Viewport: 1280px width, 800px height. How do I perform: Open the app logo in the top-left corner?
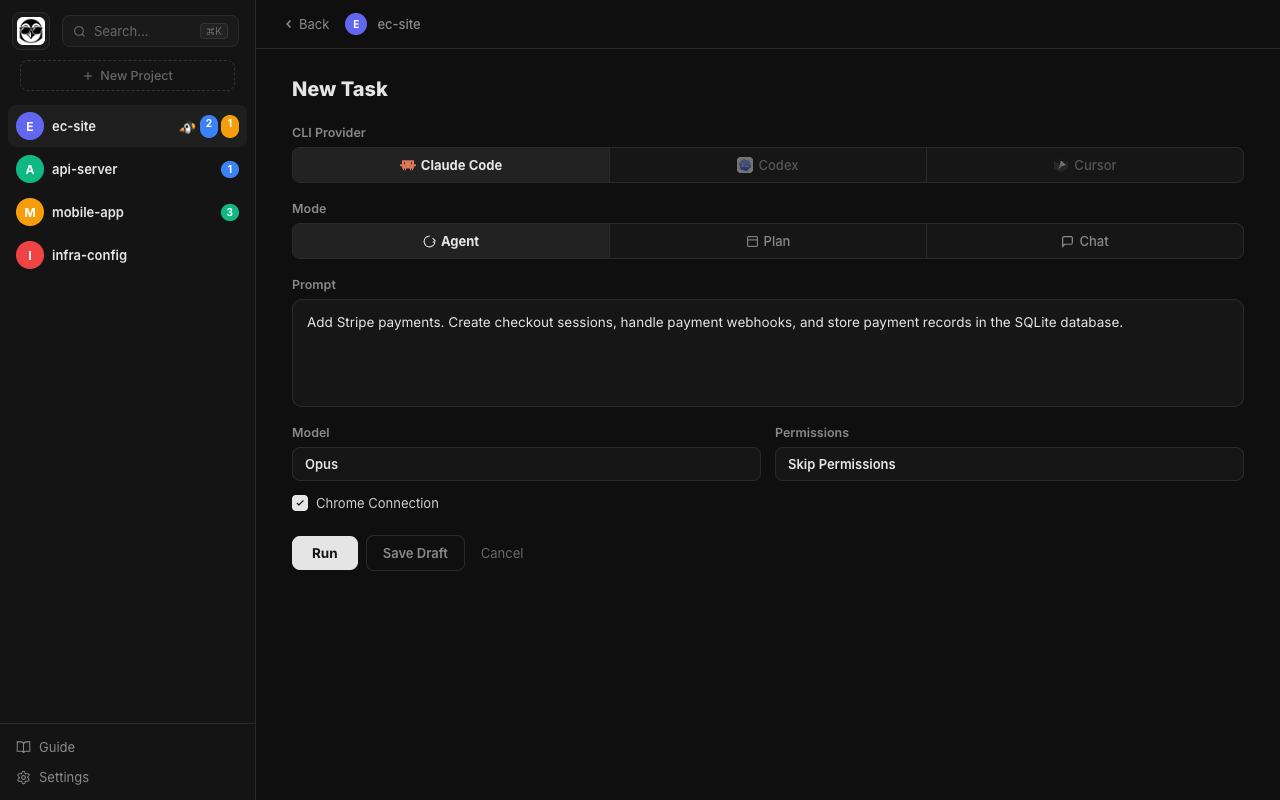point(30,30)
